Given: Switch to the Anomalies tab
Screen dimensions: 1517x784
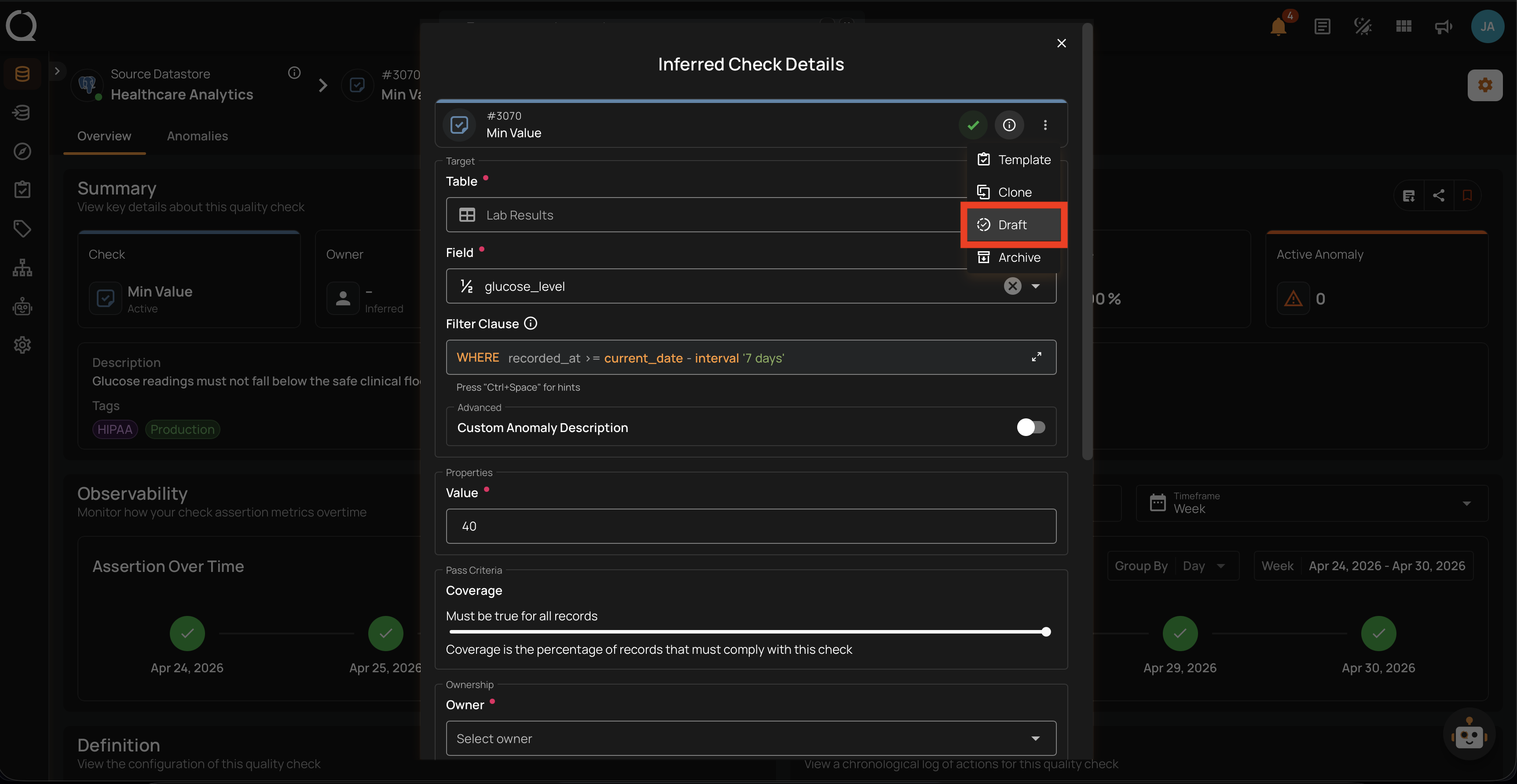Looking at the screenshot, I should click(197, 136).
